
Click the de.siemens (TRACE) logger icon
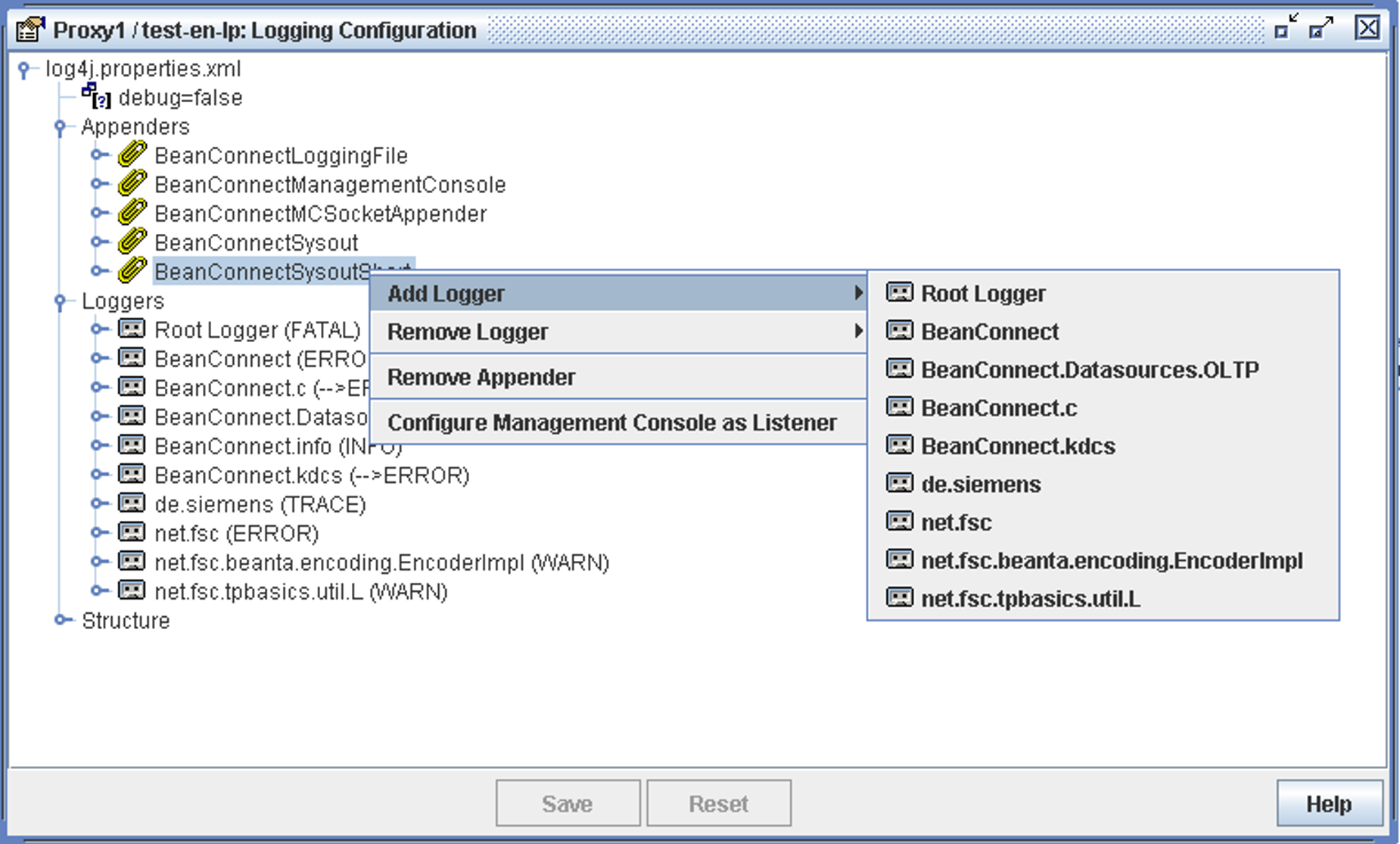[132, 503]
